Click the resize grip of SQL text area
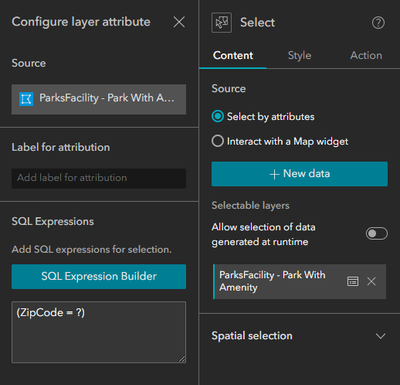Image resolution: width=400 pixels, height=385 pixels. (x=182, y=359)
